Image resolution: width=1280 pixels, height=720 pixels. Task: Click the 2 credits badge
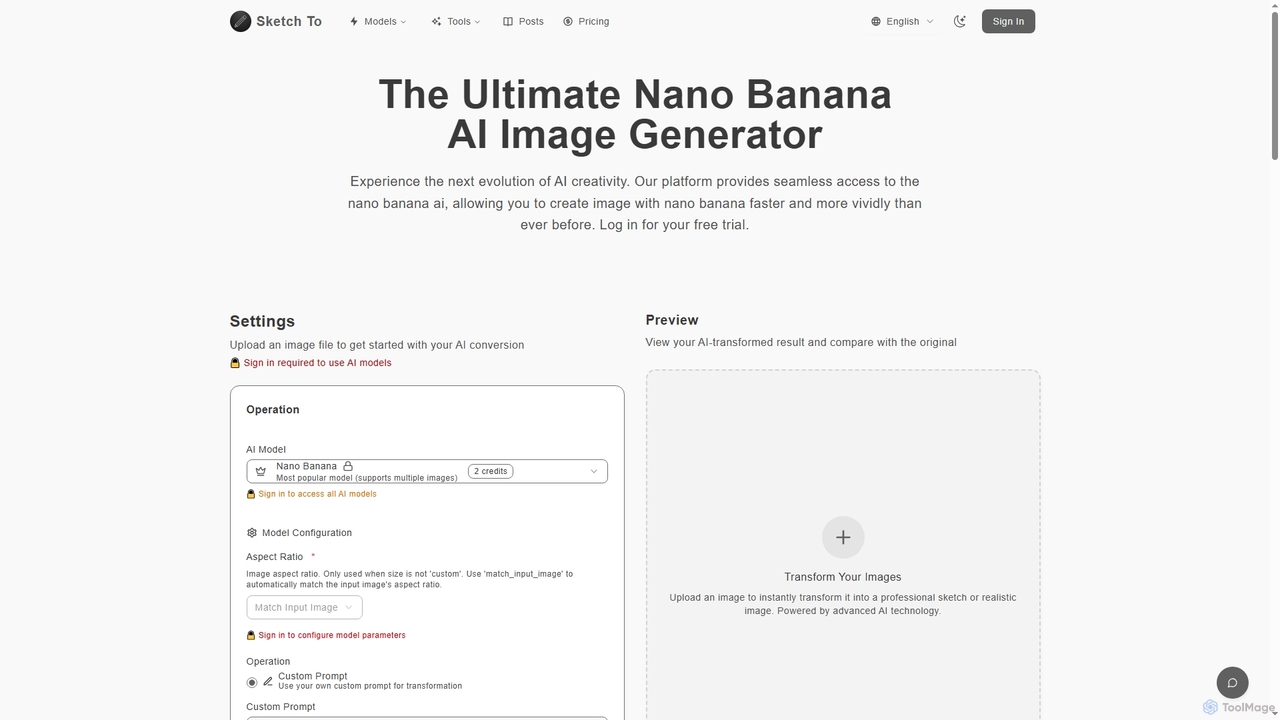[x=490, y=471]
